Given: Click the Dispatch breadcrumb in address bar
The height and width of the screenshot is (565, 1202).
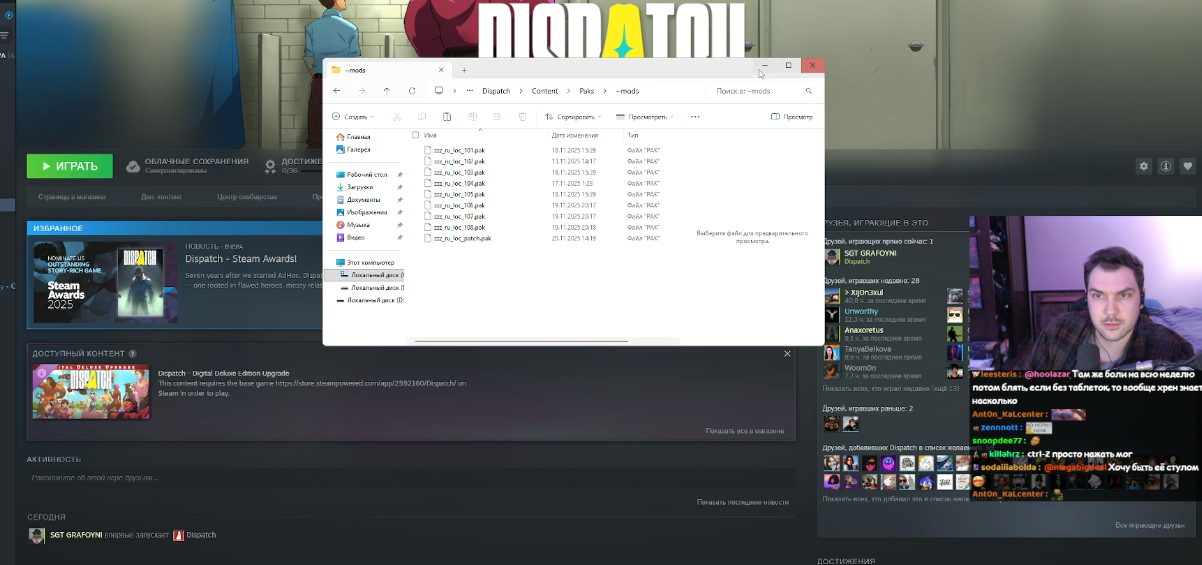Looking at the screenshot, I should pos(496,91).
